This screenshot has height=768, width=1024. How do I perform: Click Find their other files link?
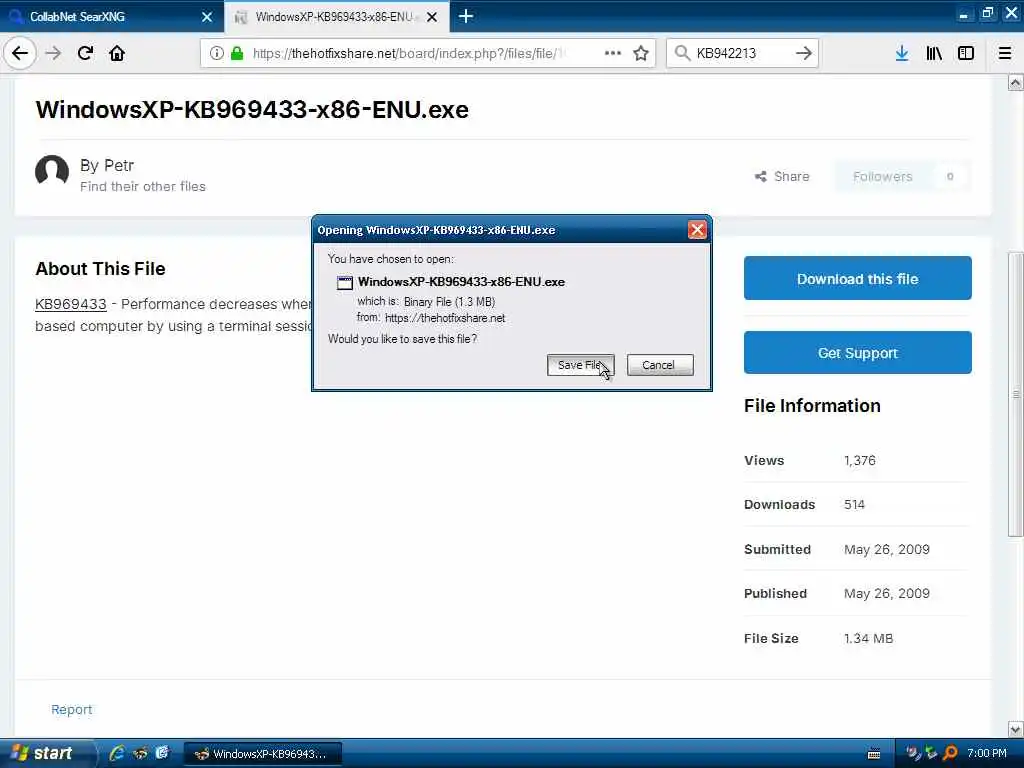click(x=142, y=187)
